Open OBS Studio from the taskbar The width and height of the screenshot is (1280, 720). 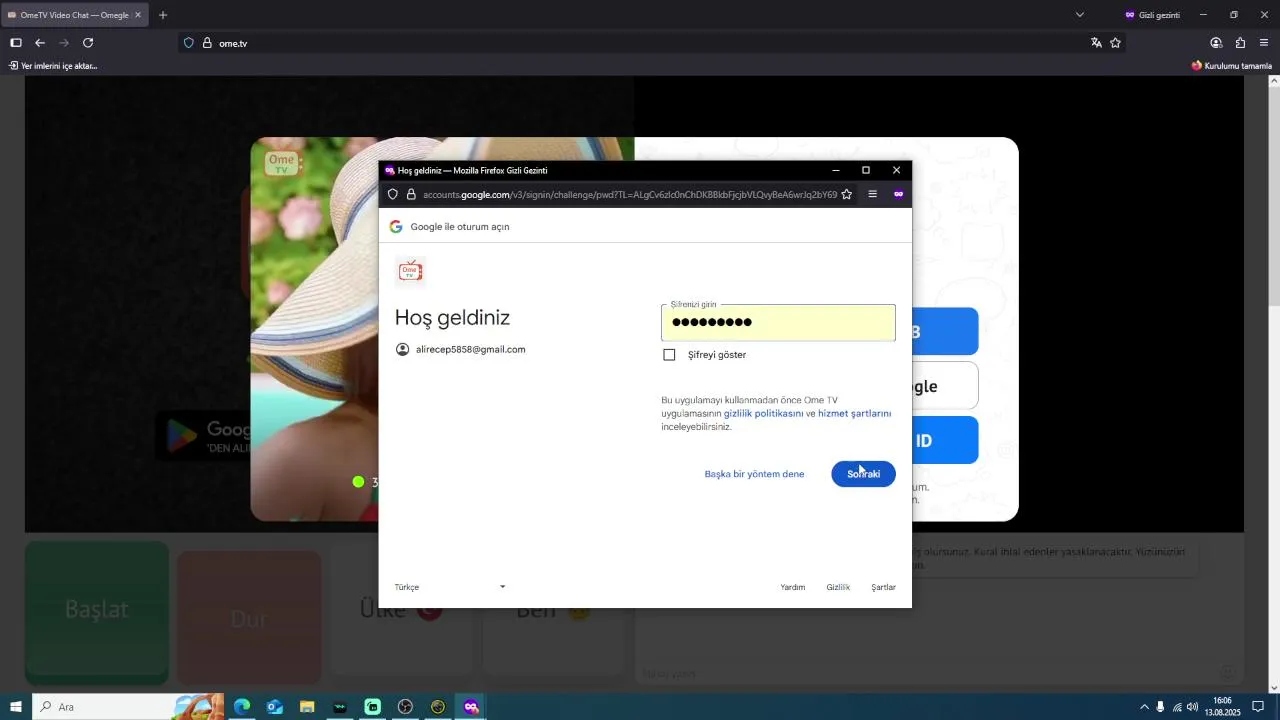[x=405, y=707]
